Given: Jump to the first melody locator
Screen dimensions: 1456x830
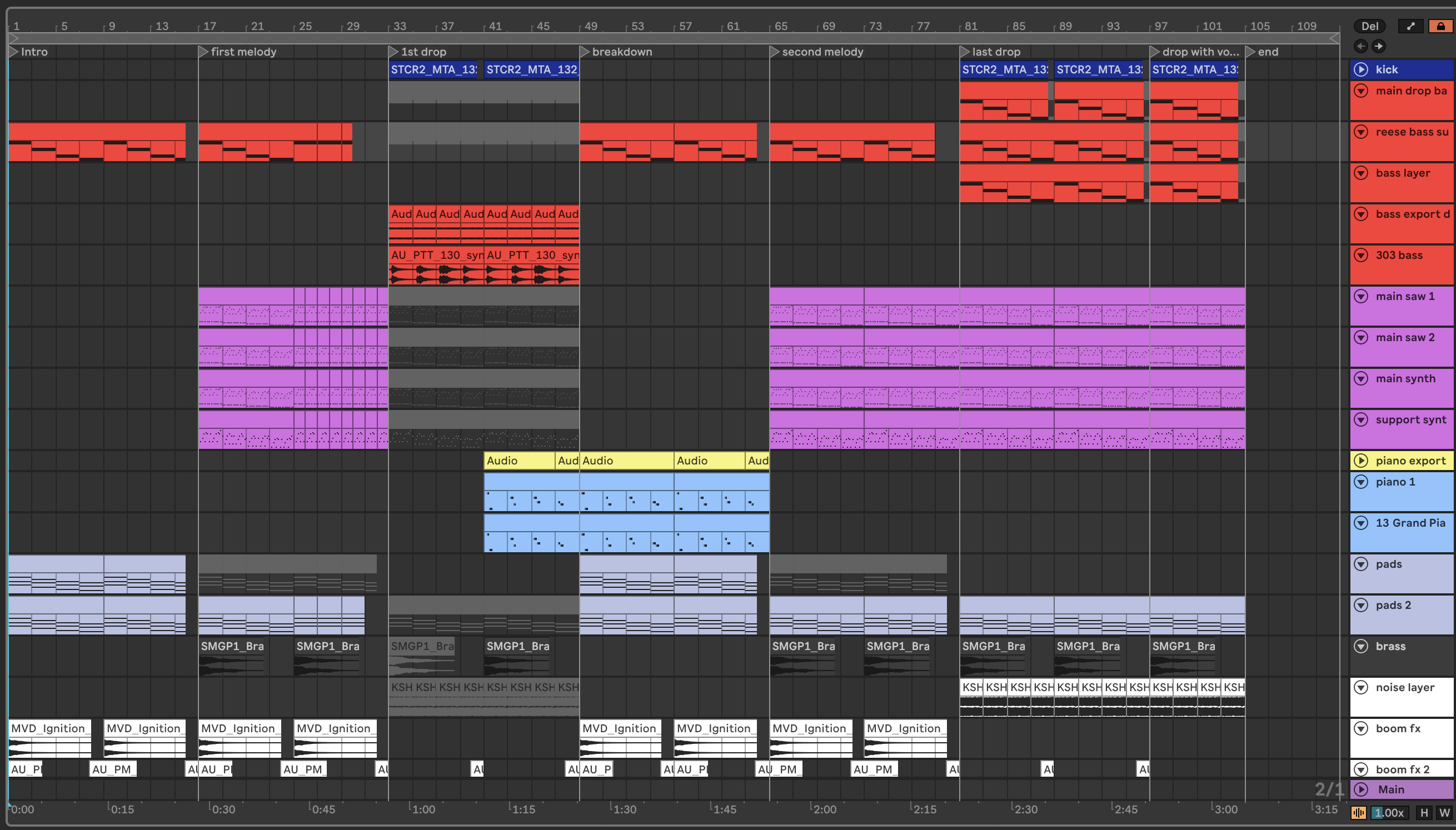Looking at the screenshot, I should point(203,51).
